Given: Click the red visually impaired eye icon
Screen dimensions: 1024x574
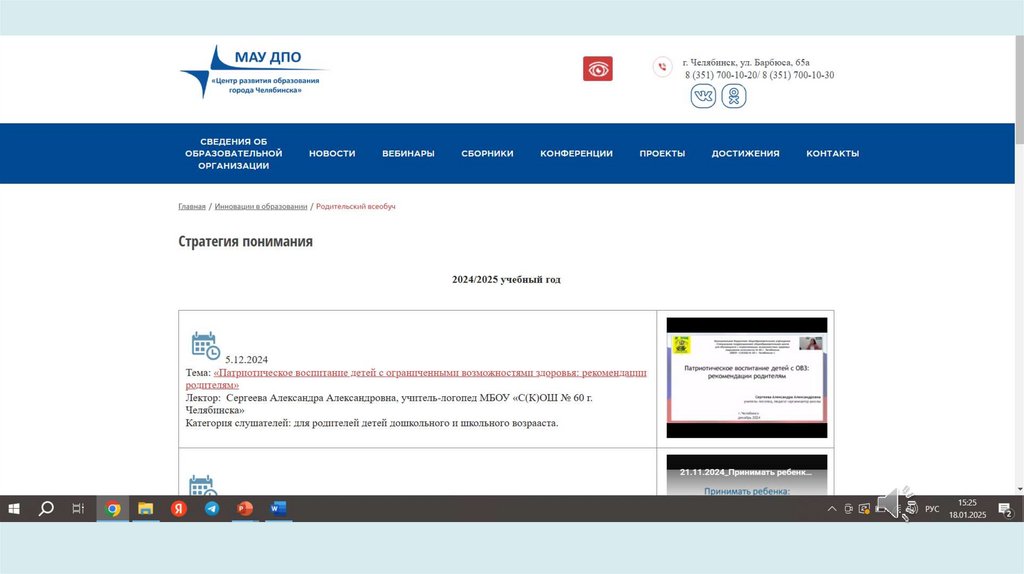Looking at the screenshot, I should (598, 69).
